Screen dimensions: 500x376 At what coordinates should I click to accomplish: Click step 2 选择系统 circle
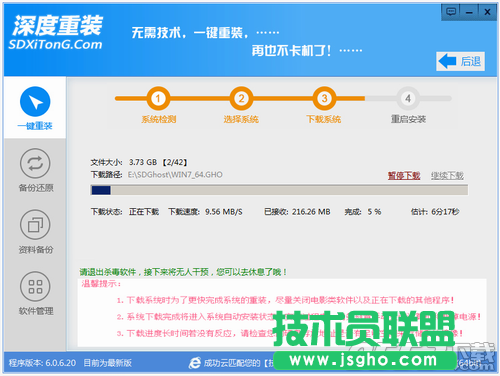tap(241, 98)
